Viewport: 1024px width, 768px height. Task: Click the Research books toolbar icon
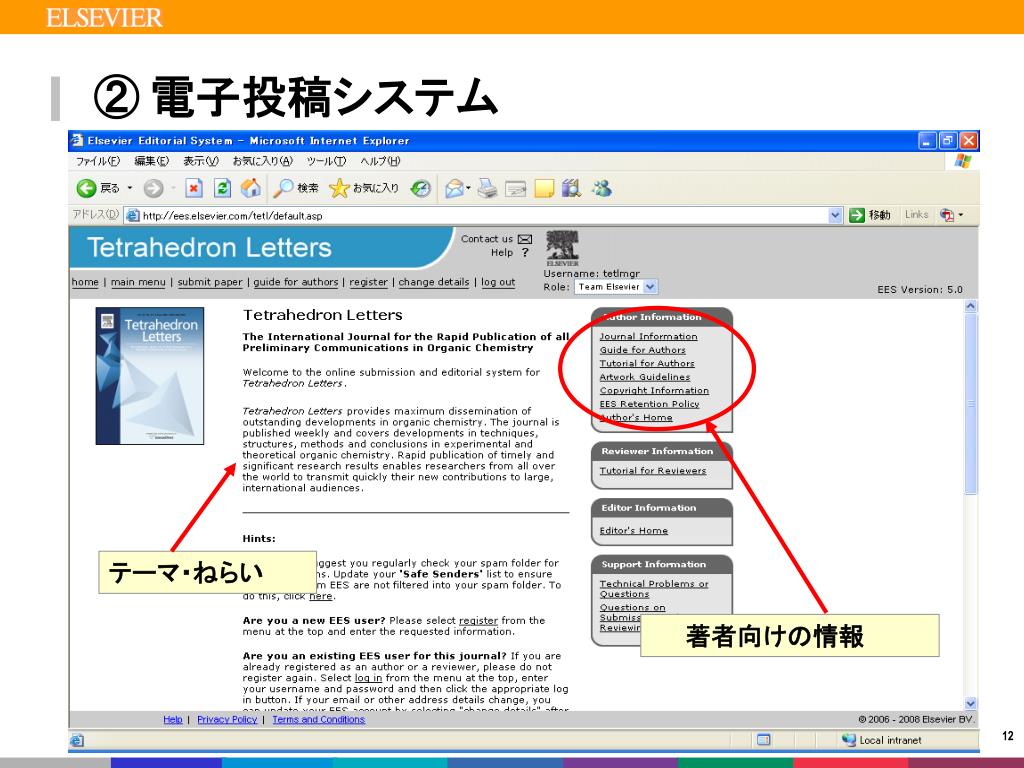(571, 189)
